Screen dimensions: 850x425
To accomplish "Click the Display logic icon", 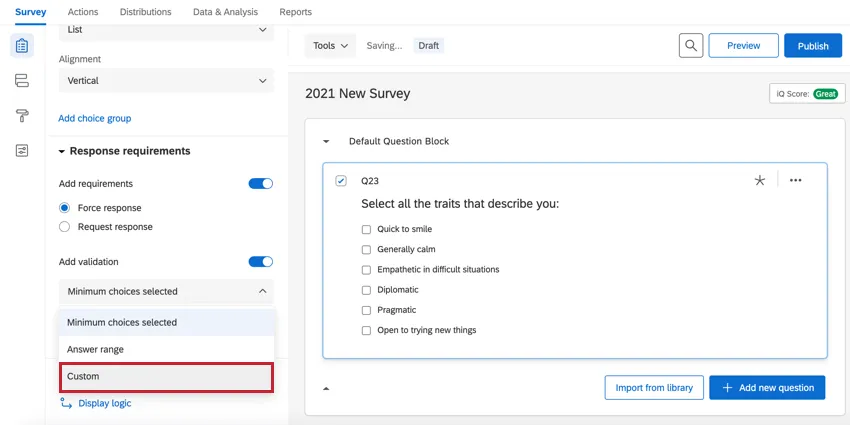I will click(x=67, y=403).
